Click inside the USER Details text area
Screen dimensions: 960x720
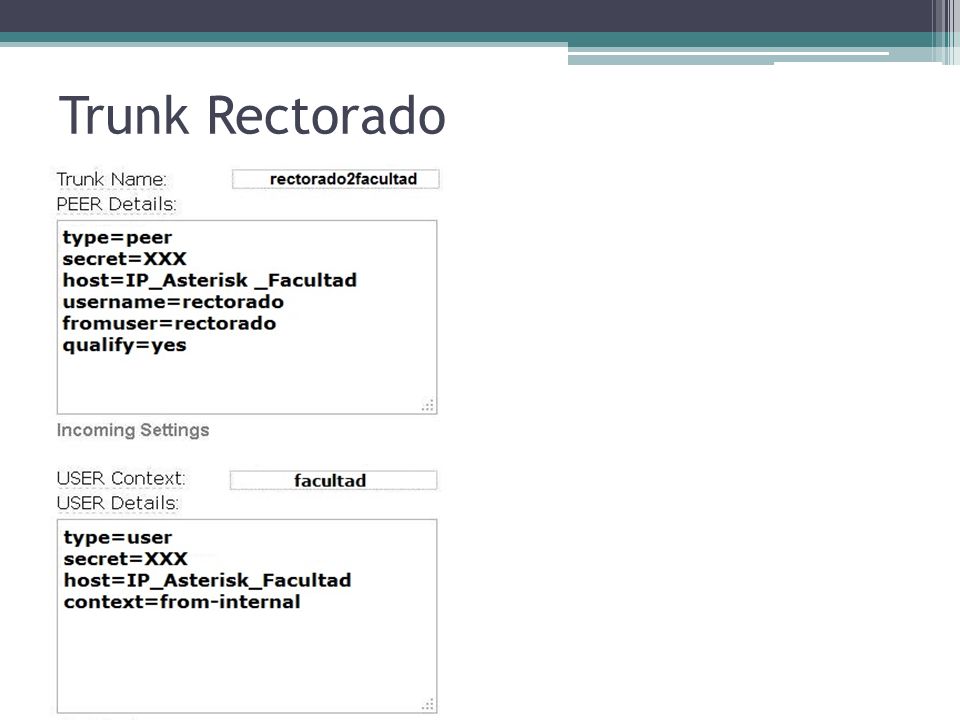click(x=247, y=616)
